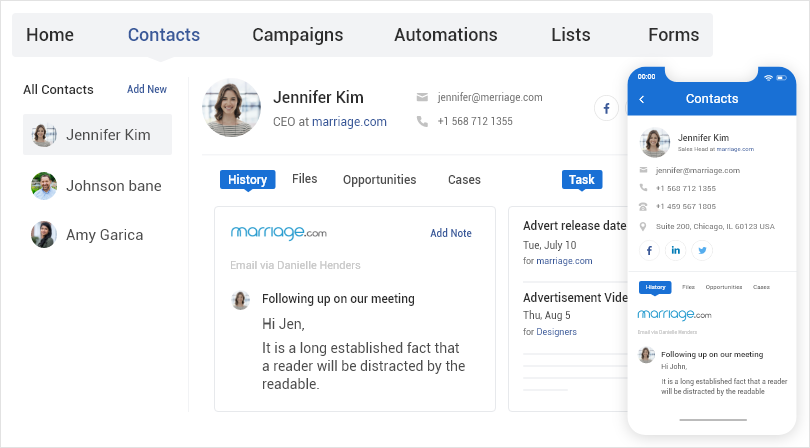Click the phone icon beside +1 568 712 1355
Image resolution: width=810 pixels, height=448 pixels.
coord(422,121)
